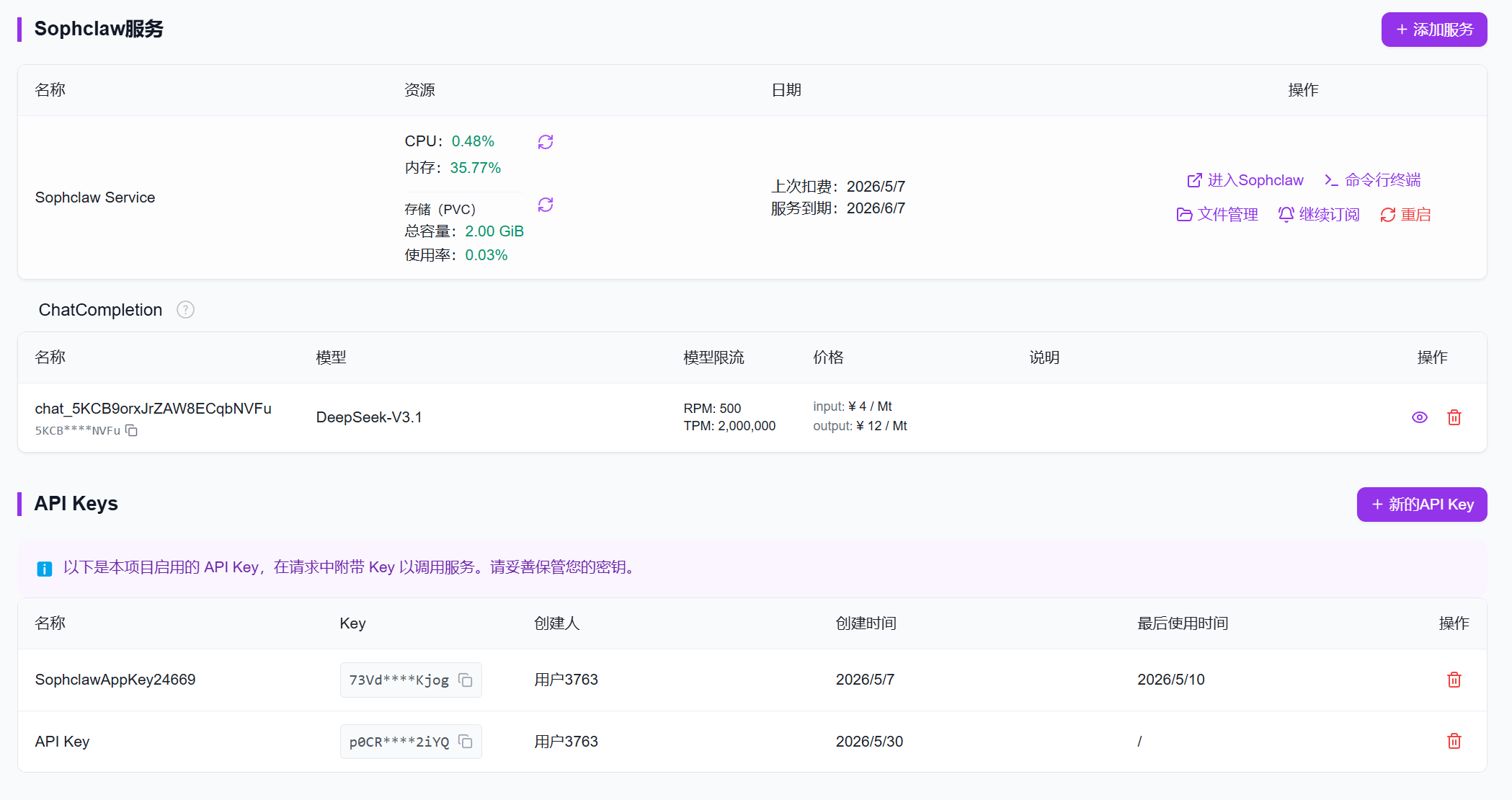Create a 新的API Key
This screenshot has height=800, width=1512.
pyautogui.click(x=1422, y=505)
